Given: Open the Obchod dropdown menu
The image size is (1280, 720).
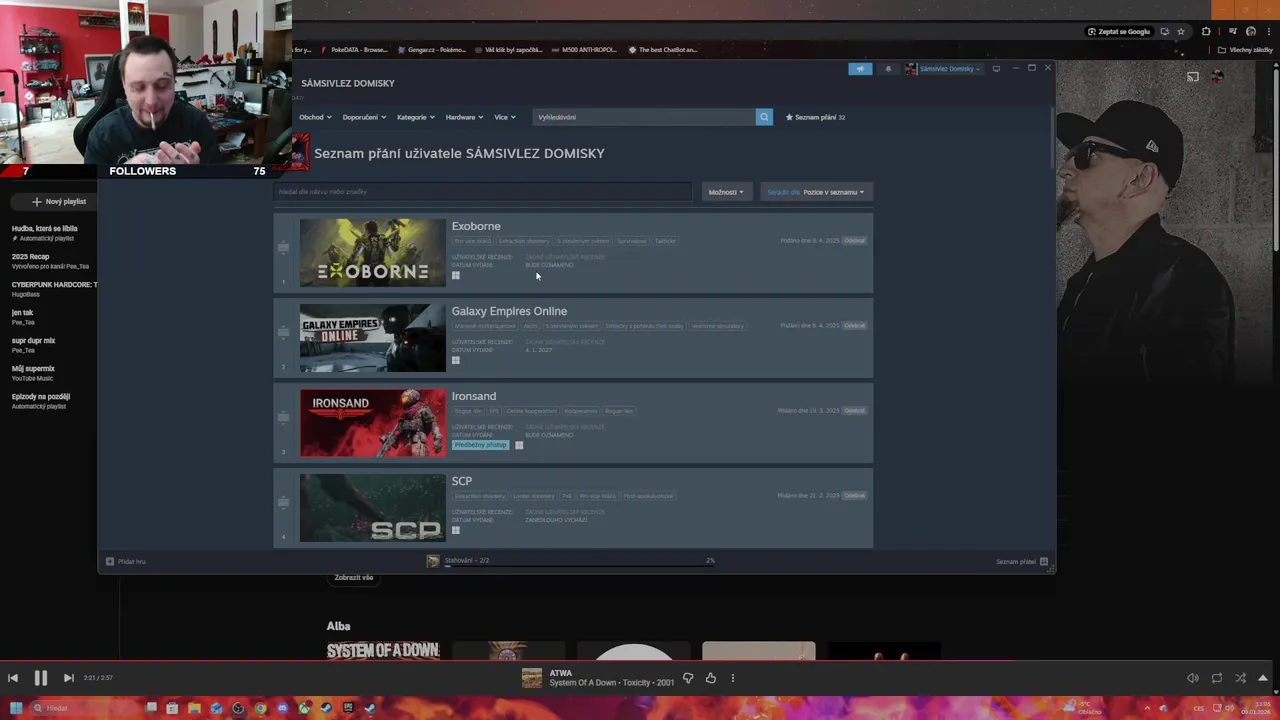Looking at the screenshot, I should [315, 117].
